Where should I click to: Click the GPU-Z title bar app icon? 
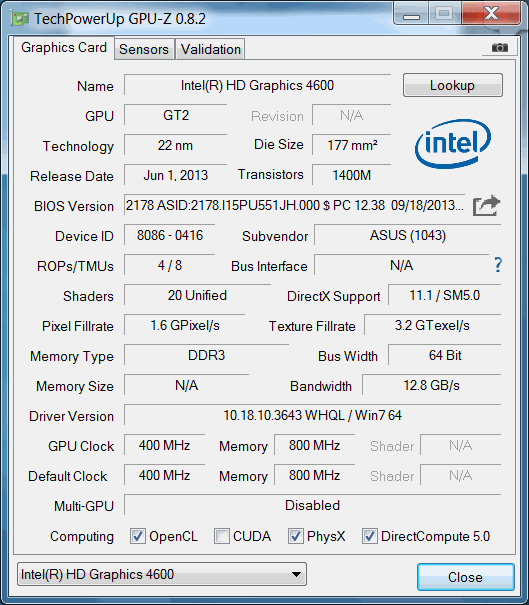coord(20,19)
